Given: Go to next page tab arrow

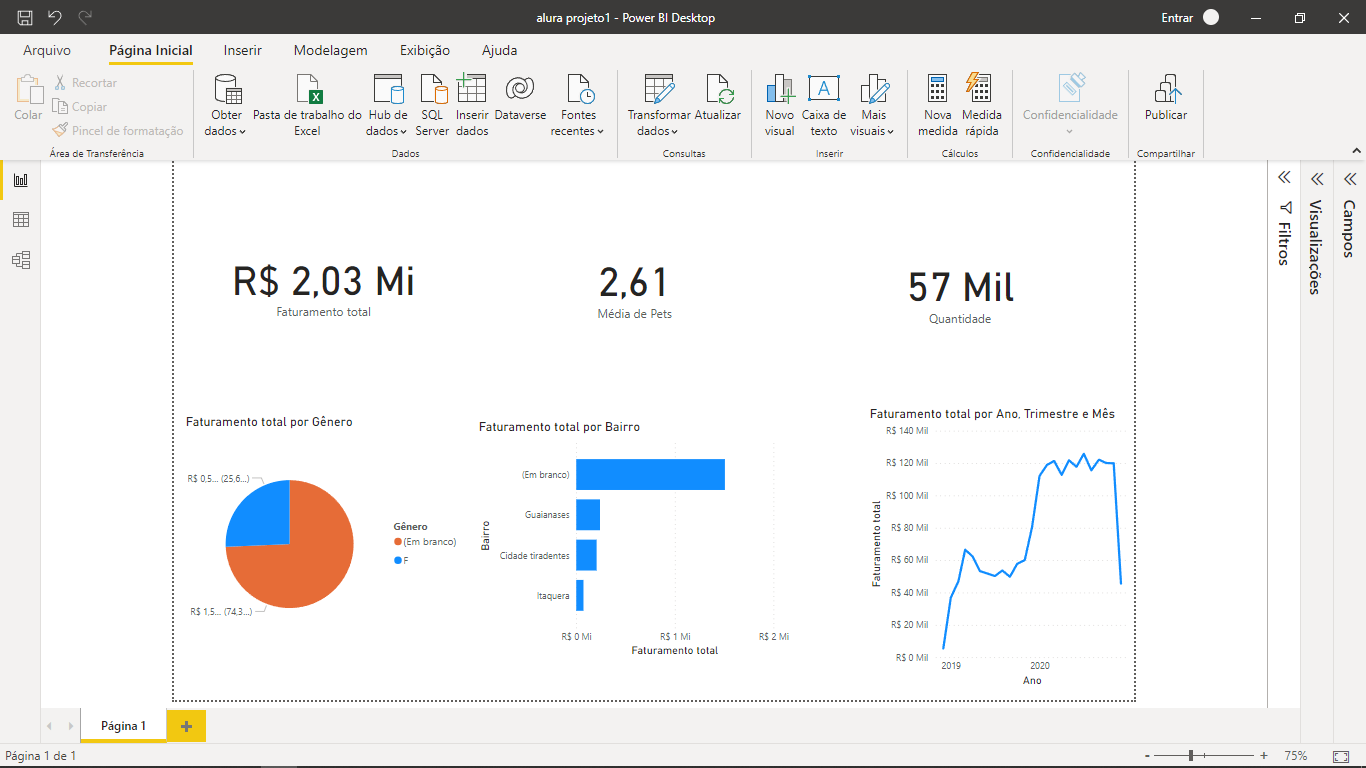Looking at the screenshot, I should pos(70,726).
